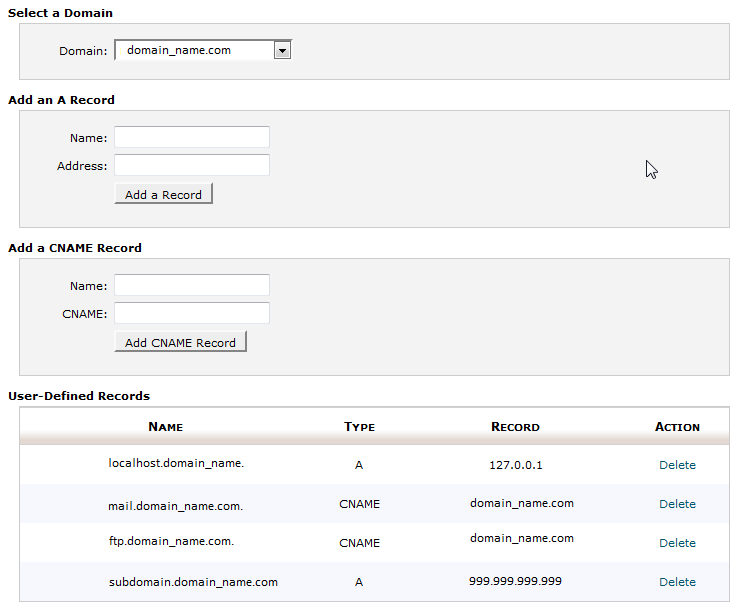Select the 999.999.999.999 record value
The height and width of the screenshot is (612, 737).
tap(515, 581)
